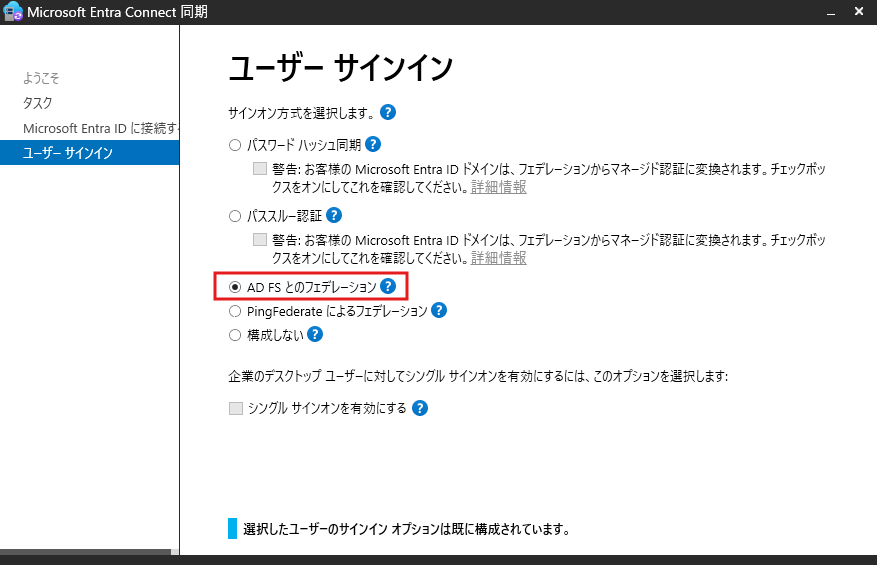Select PingFederate によるフェデレーション radio button

pyautogui.click(x=235, y=312)
